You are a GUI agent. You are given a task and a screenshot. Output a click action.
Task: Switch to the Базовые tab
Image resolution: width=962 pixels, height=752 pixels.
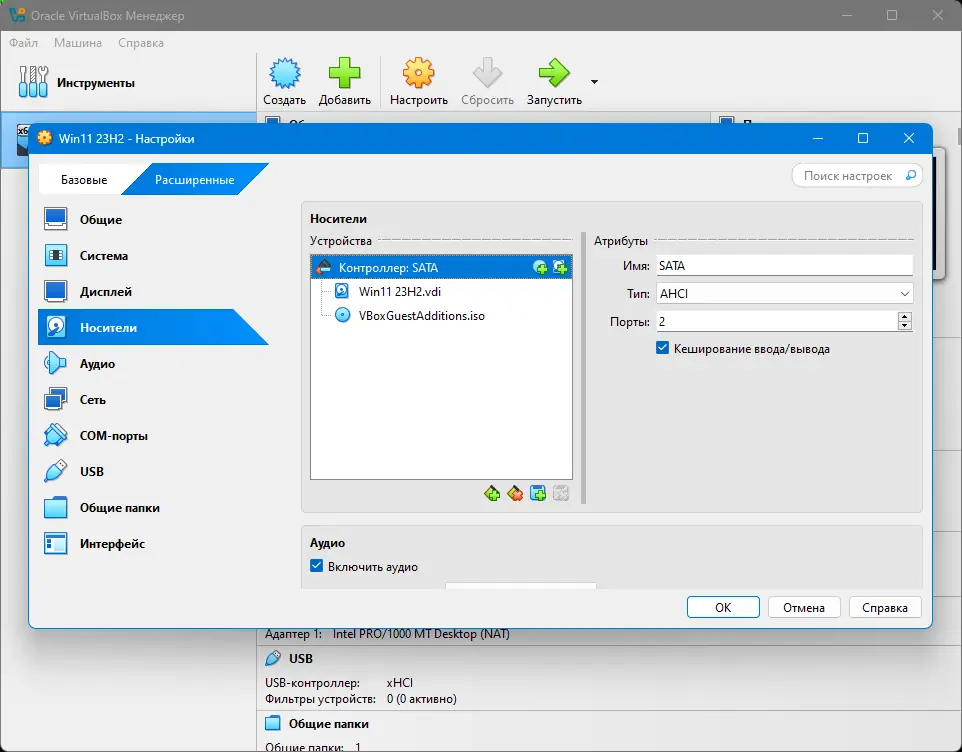click(x=84, y=180)
